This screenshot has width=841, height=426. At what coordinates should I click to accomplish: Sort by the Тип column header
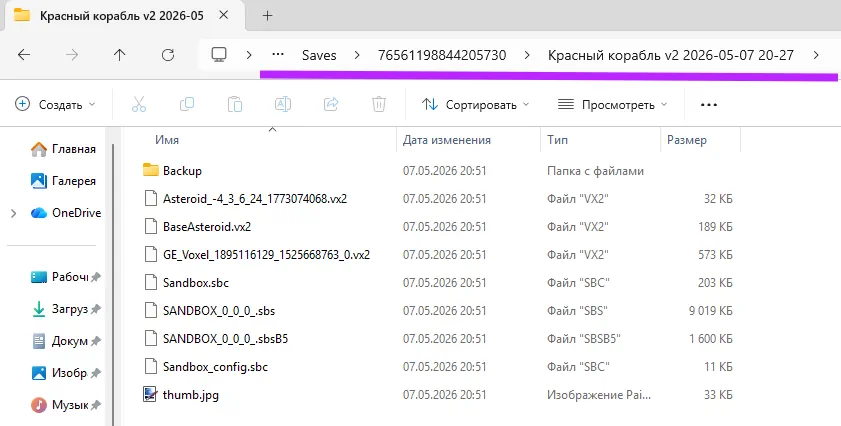click(557, 139)
